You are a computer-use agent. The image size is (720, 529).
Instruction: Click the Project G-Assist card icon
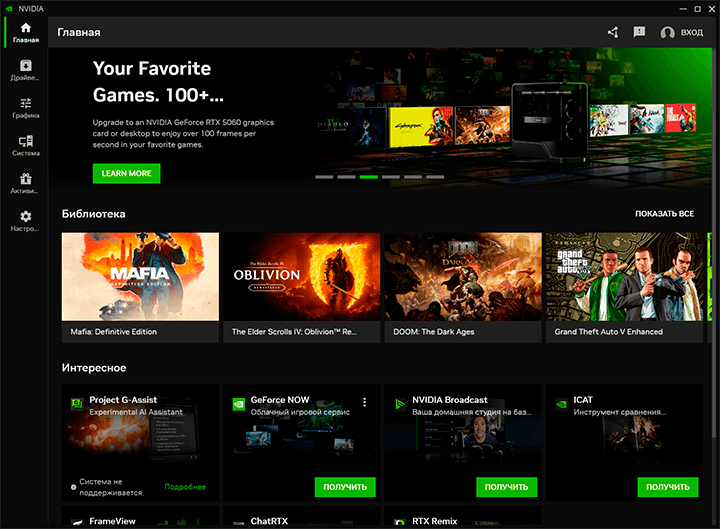(77, 404)
